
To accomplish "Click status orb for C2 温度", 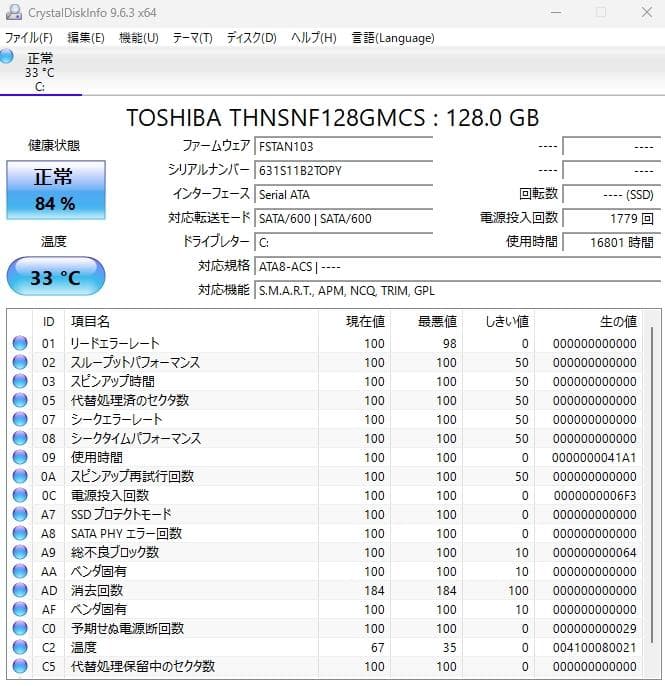I will coord(20,648).
